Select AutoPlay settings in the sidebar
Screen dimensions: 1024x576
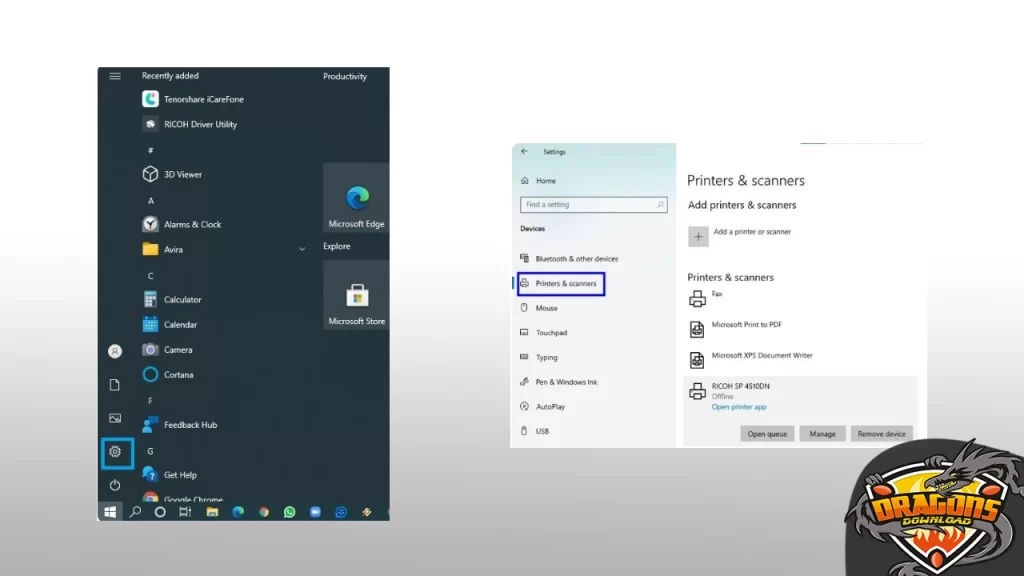pyautogui.click(x=546, y=406)
